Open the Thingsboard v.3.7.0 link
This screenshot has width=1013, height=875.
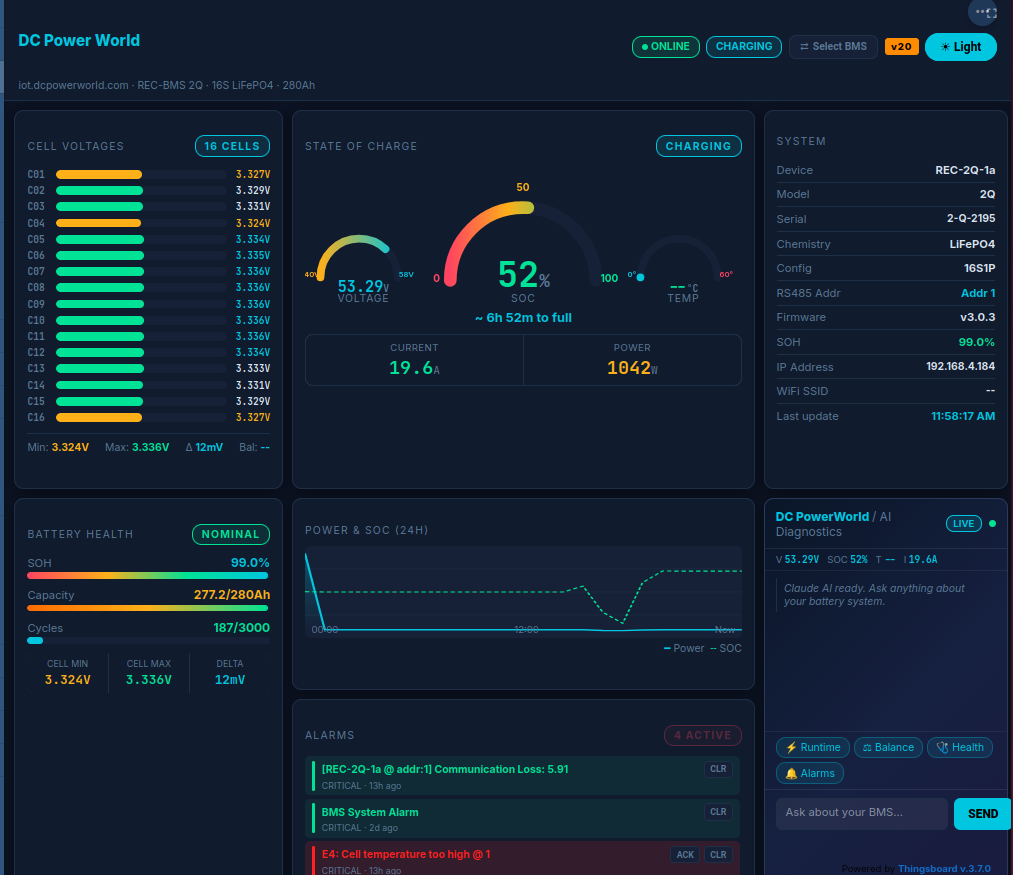coord(944,869)
